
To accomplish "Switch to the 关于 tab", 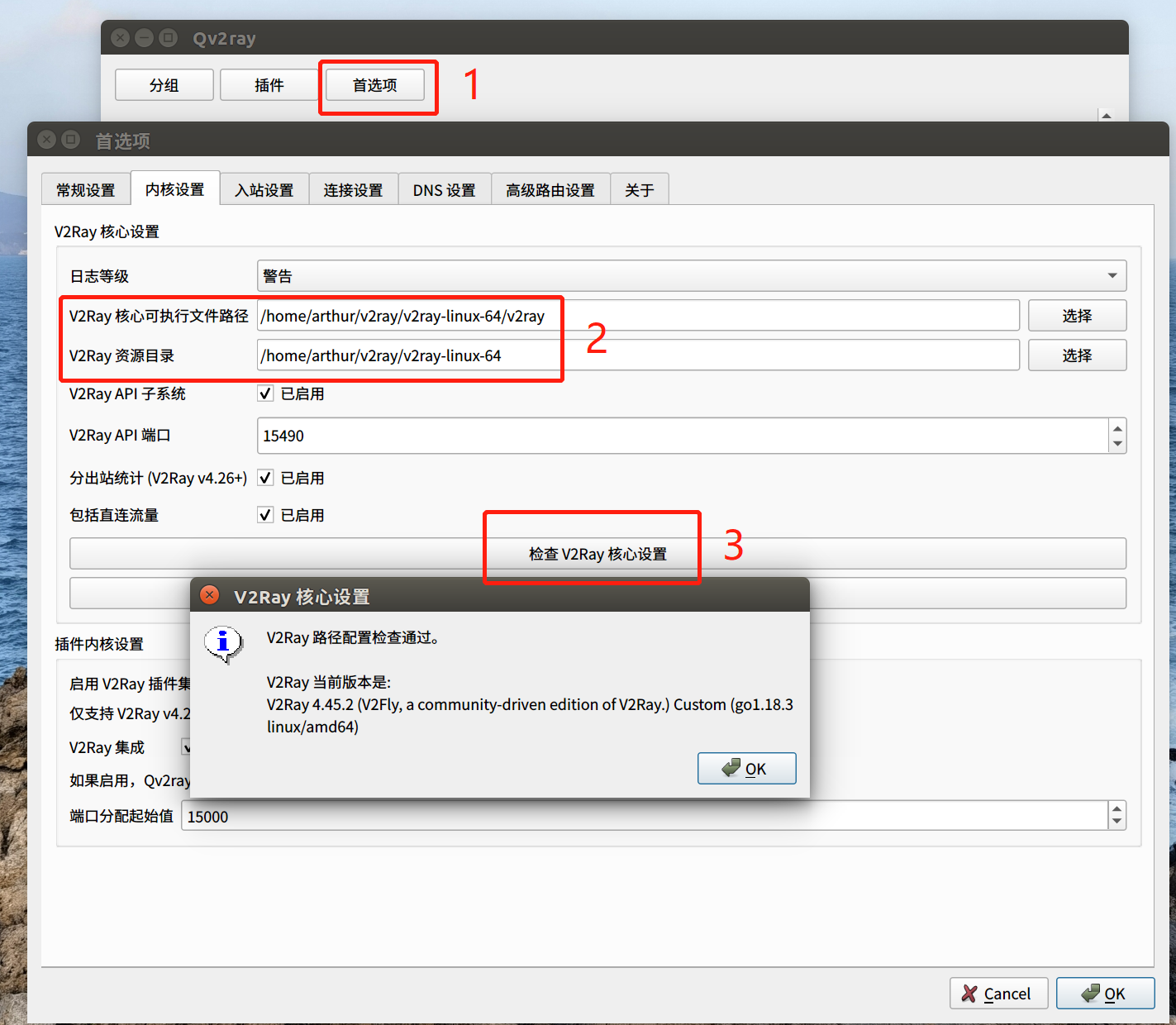I will click(640, 189).
